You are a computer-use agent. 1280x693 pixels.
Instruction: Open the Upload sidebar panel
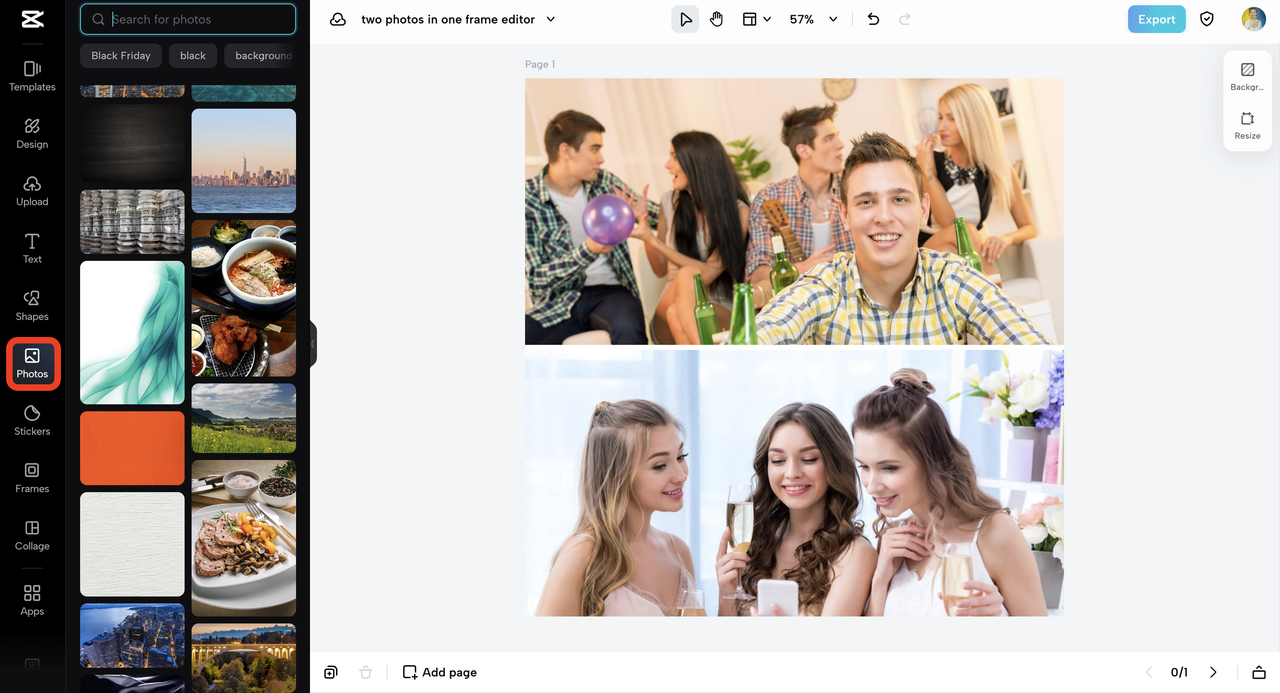[x=32, y=191]
